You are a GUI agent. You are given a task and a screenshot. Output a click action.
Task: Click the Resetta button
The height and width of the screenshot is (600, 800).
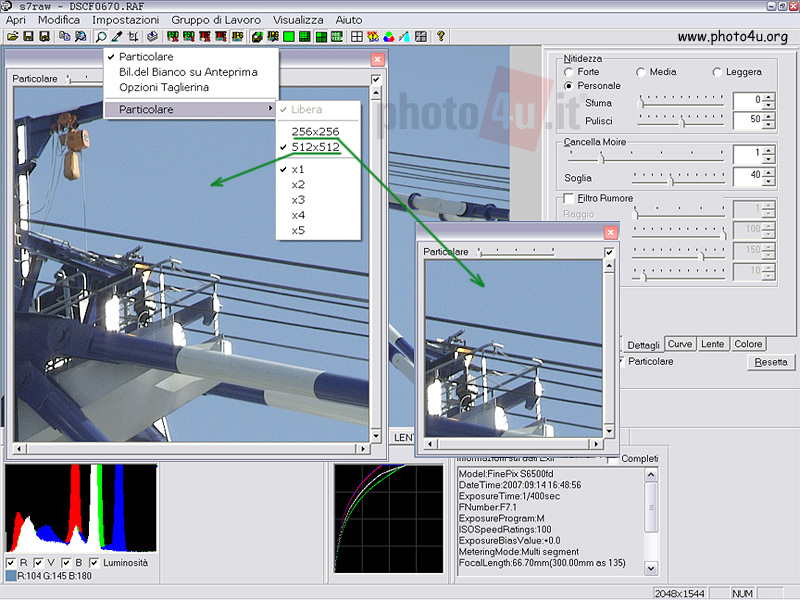(x=771, y=362)
